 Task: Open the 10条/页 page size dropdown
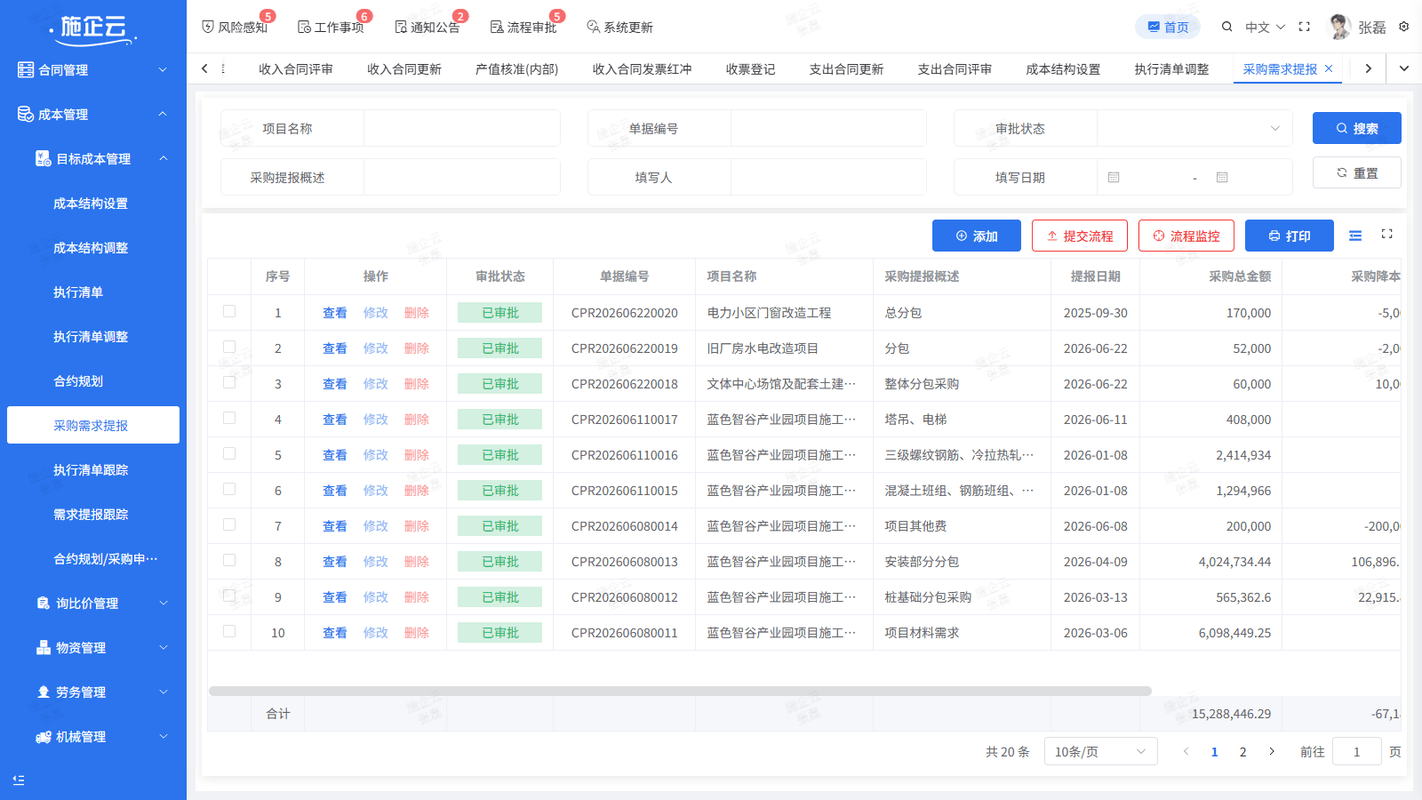click(1101, 751)
